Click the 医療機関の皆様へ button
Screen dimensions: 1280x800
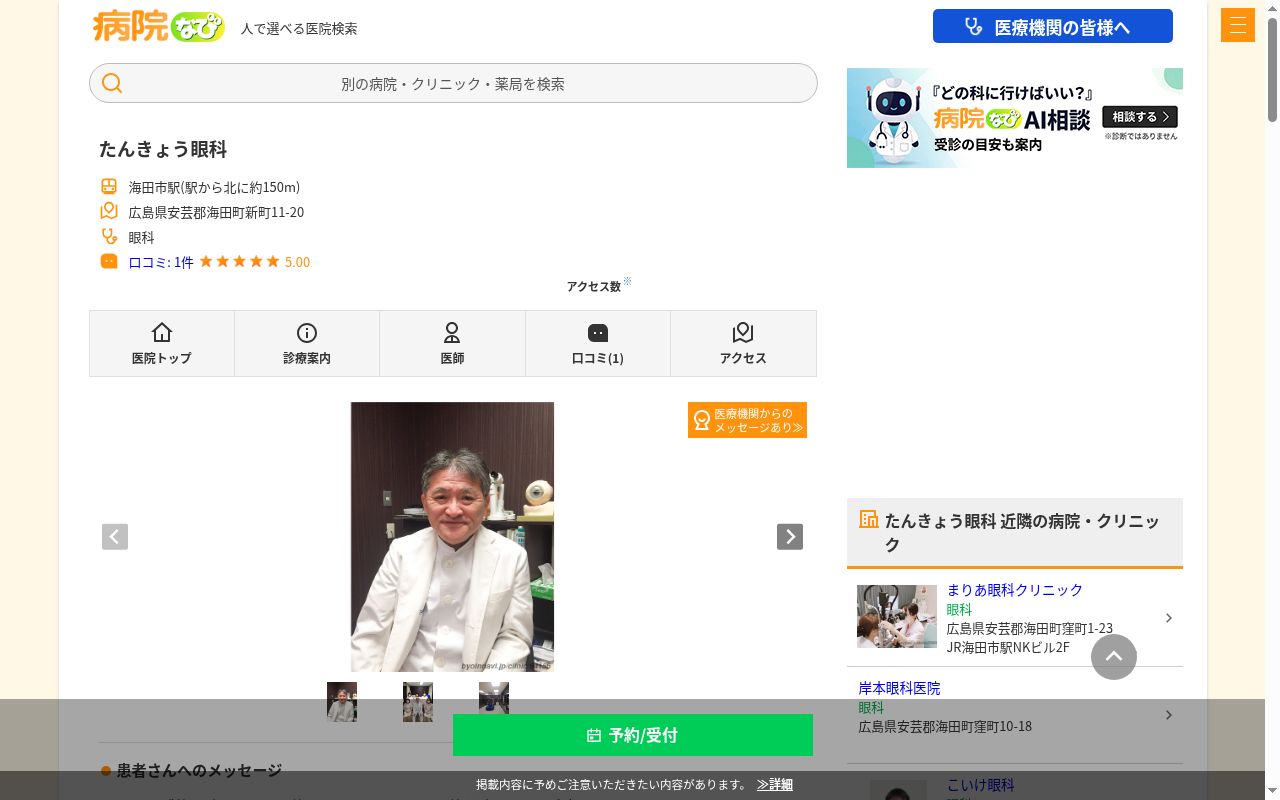coord(1053,27)
